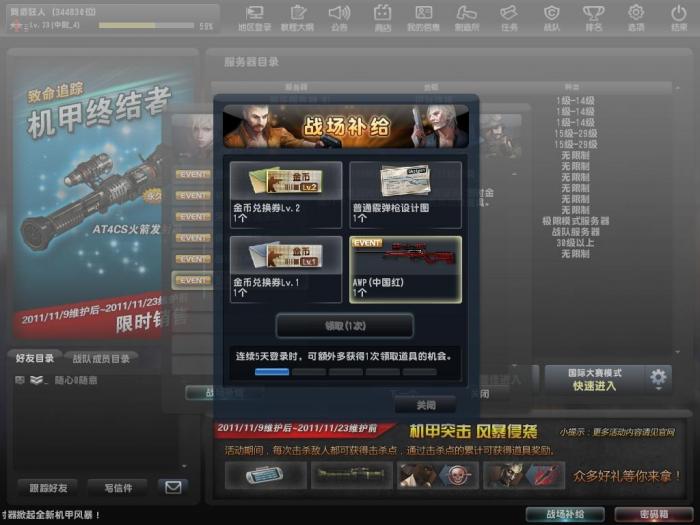Click rank icon beside friend 随心随意

[x=37, y=380]
